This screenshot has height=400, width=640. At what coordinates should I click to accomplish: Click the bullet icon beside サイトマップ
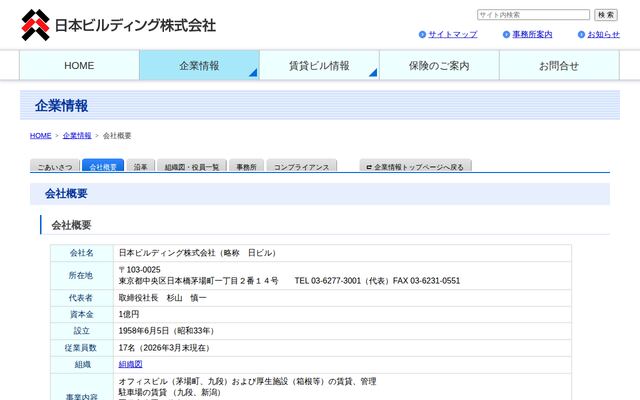422,35
